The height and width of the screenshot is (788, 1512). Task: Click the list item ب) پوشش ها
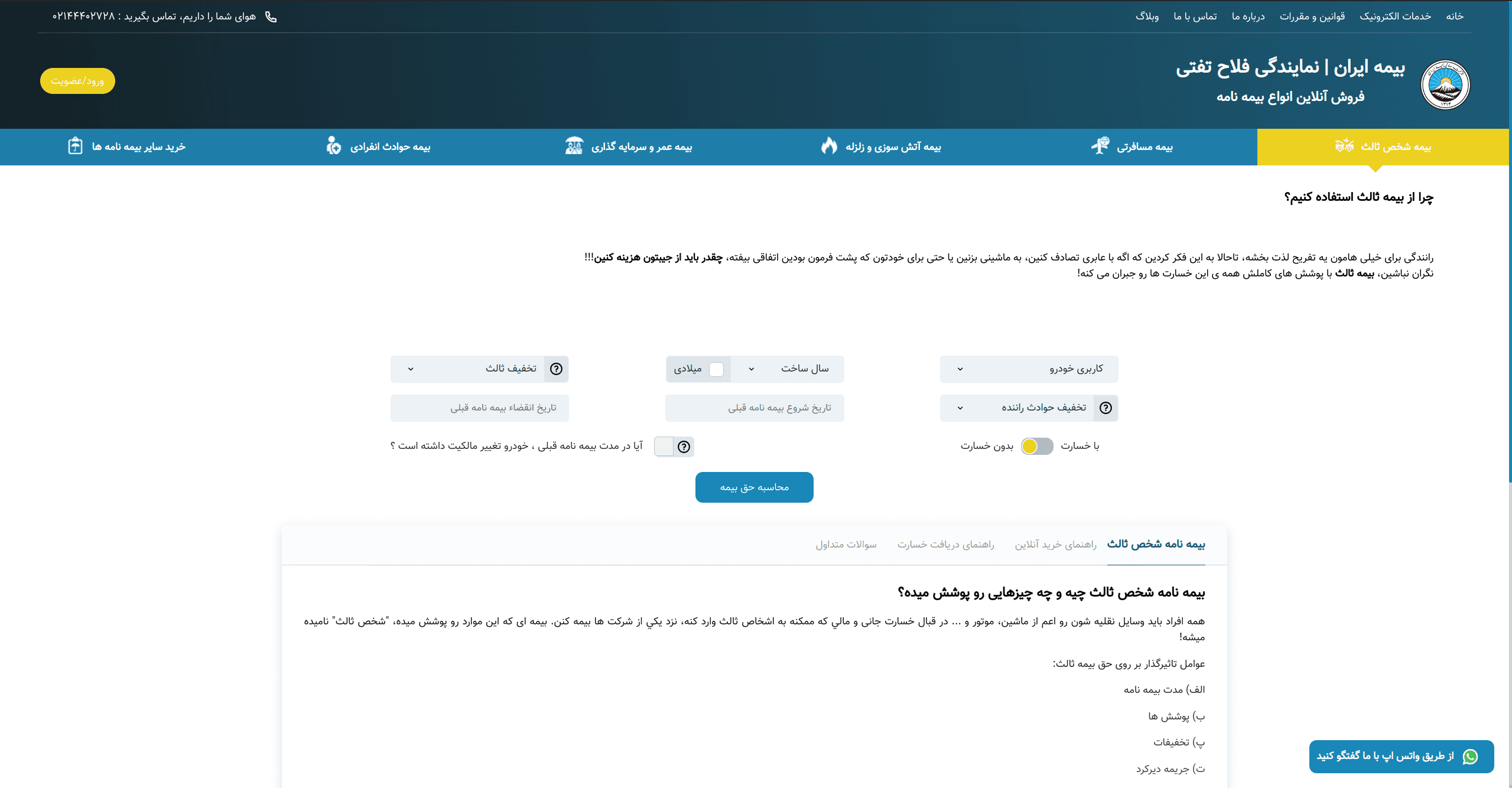point(1176,717)
